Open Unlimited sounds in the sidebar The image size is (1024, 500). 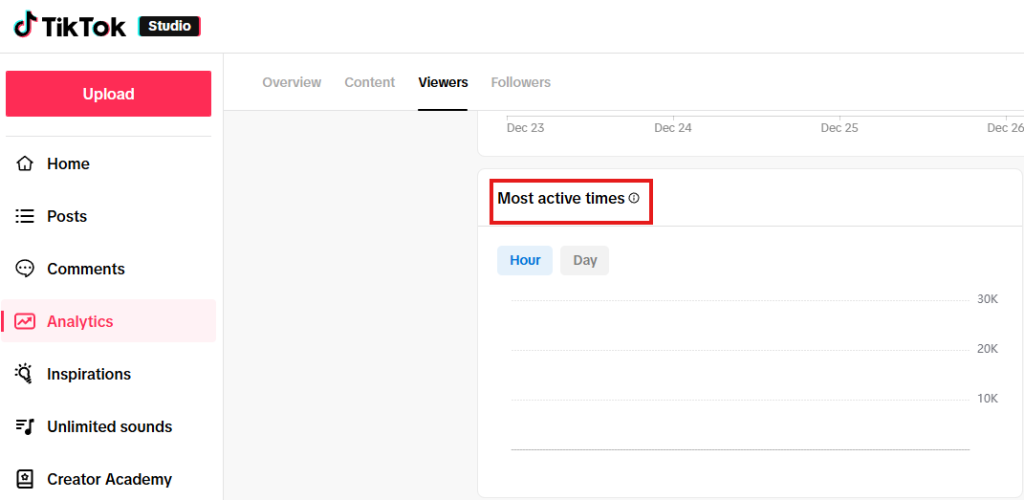coord(108,427)
